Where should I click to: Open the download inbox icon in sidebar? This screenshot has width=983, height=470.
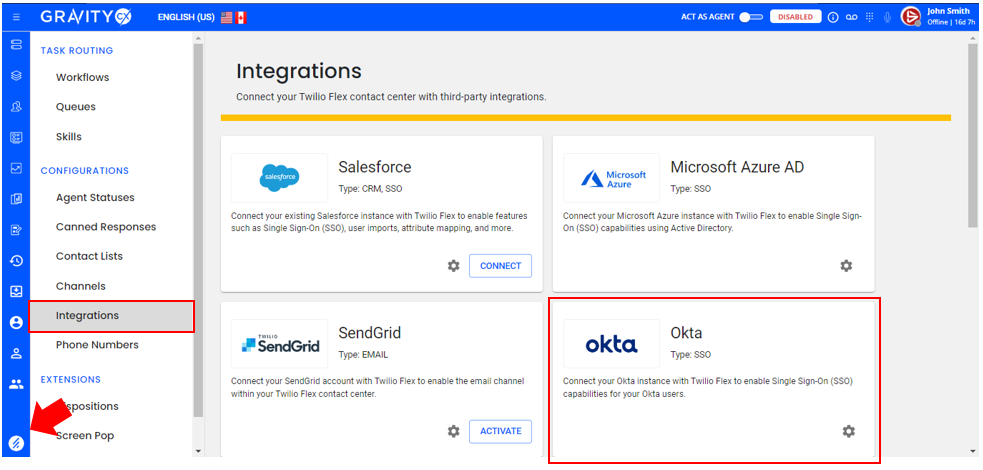(x=16, y=291)
